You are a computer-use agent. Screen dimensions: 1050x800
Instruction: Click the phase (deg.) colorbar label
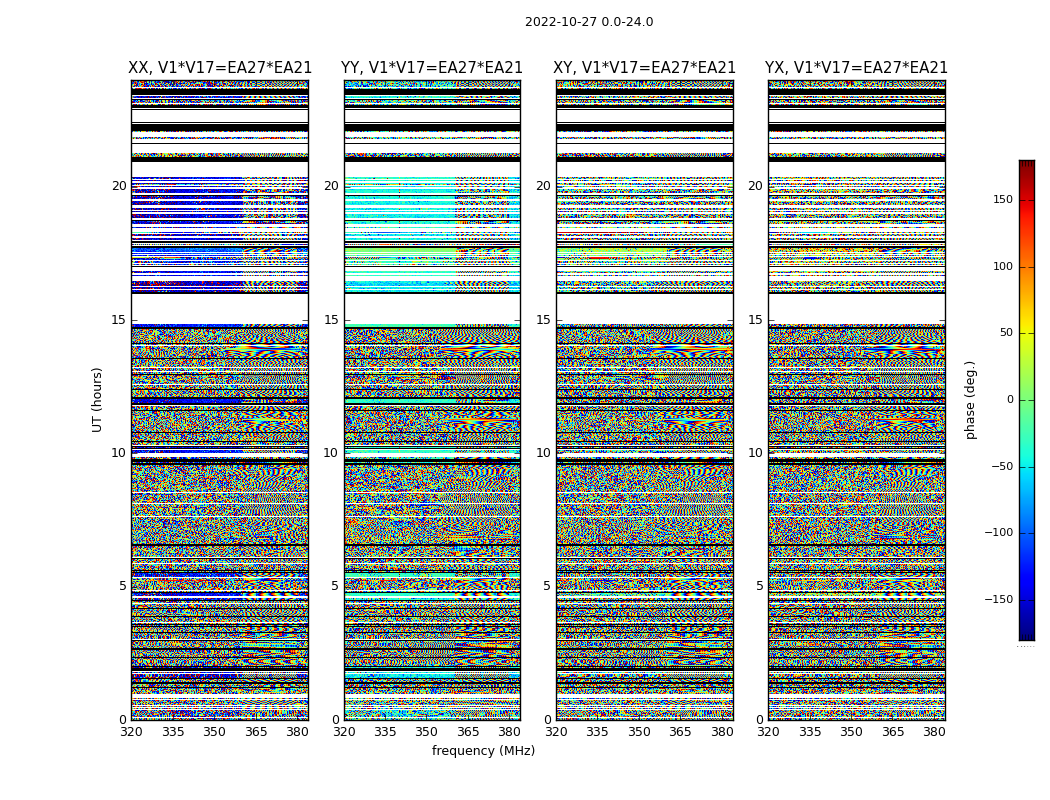point(970,400)
